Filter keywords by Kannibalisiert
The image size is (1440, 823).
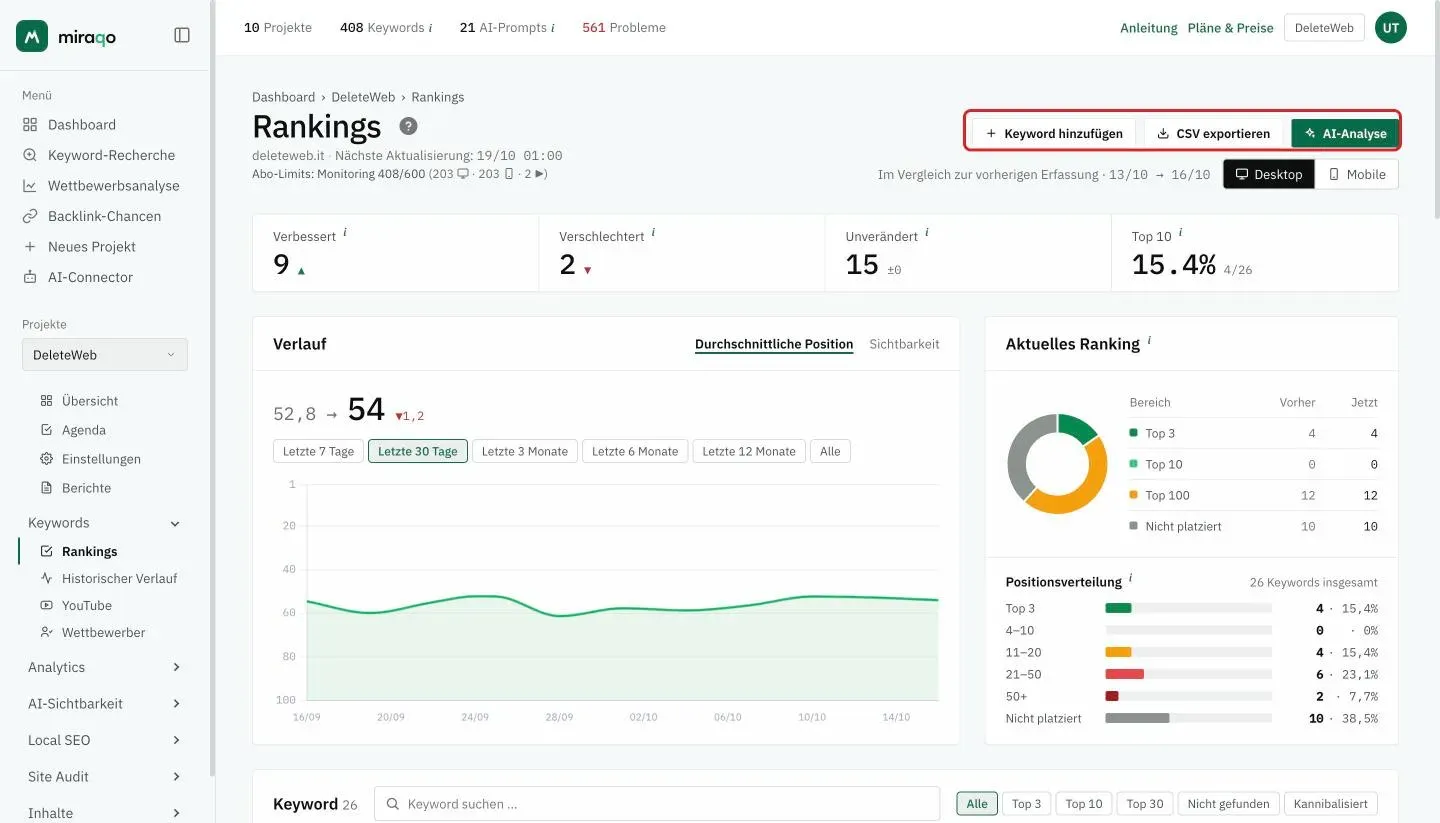click(x=1331, y=804)
